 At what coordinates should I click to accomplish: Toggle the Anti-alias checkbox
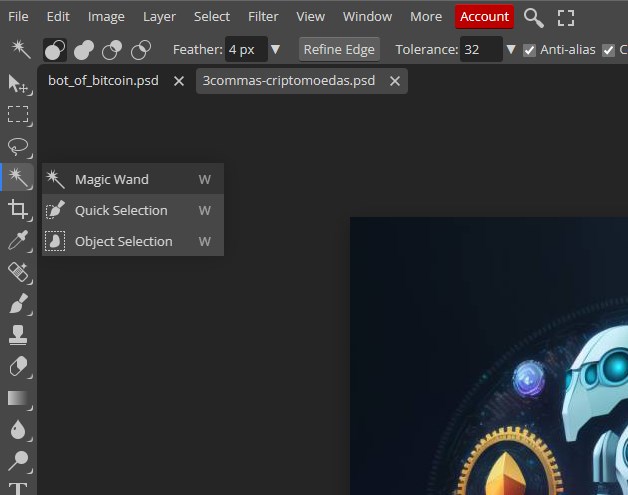[x=529, y=50]
